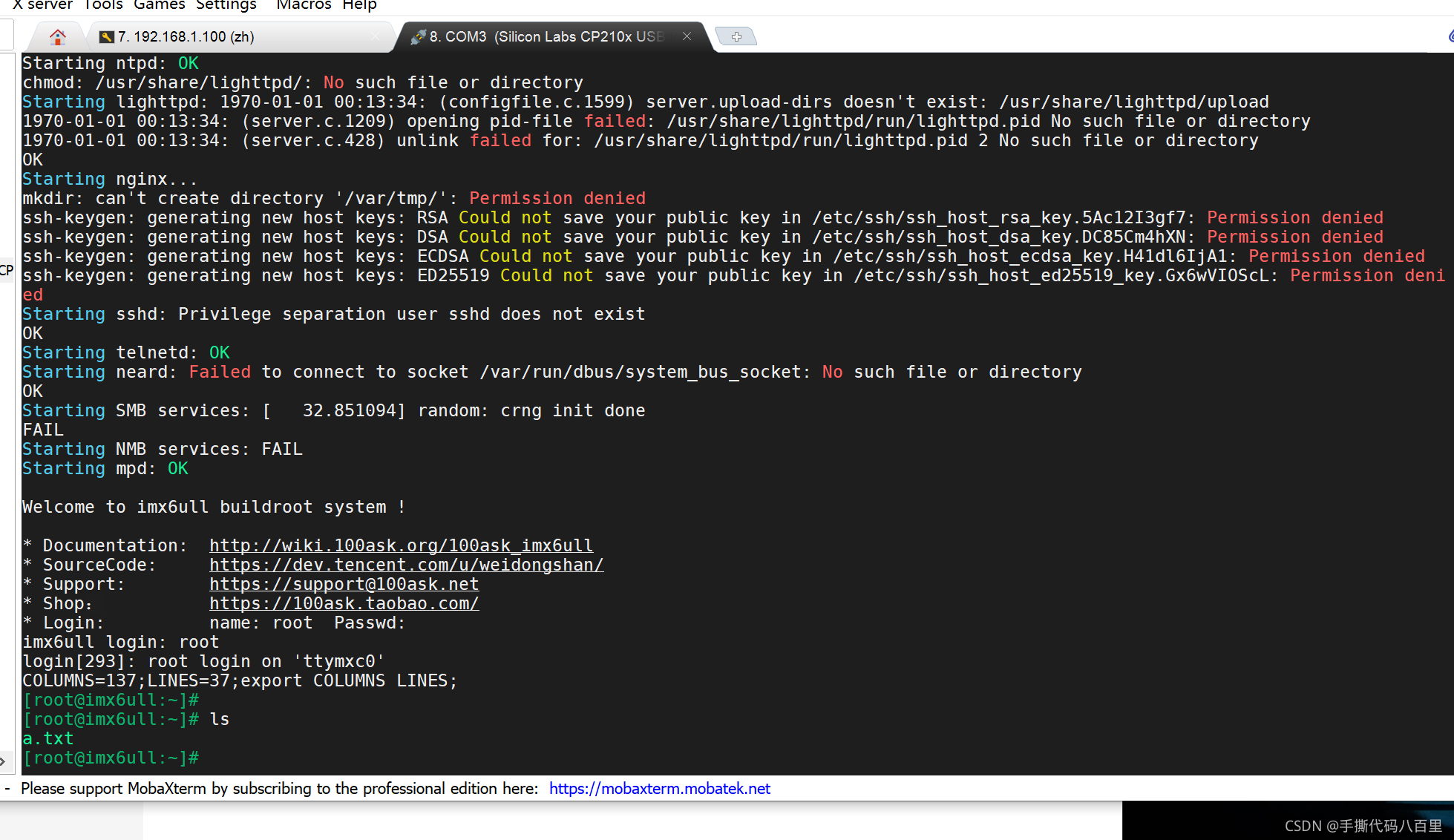1454x840 pixels.
Task: Select the 'Starting mpd: OK' line
Action: (x=105, y=468)
